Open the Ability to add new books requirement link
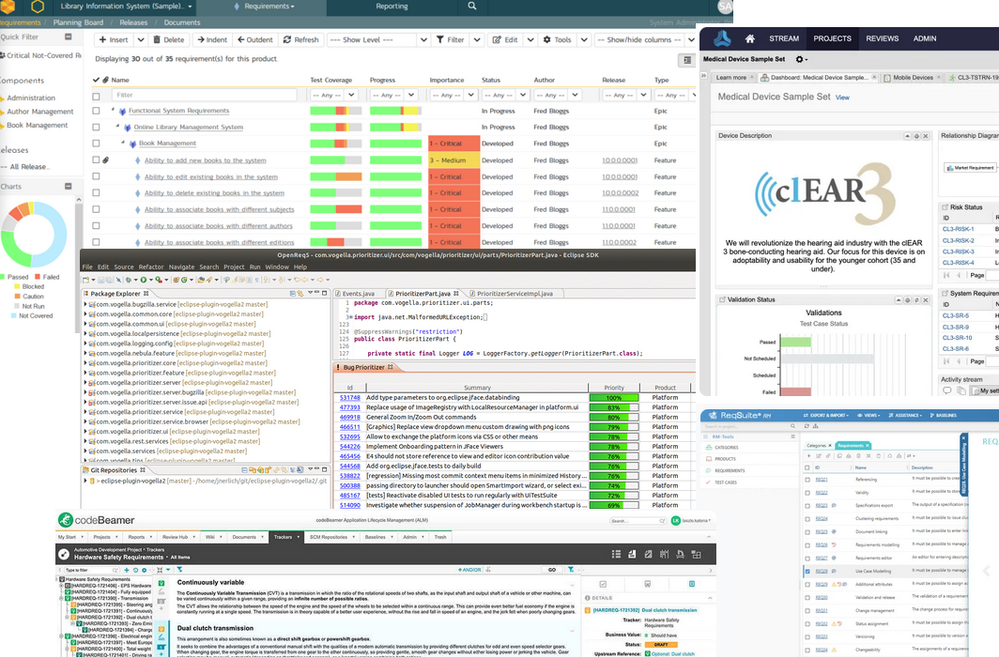This screenshot has height=657, width=999. 205,161
